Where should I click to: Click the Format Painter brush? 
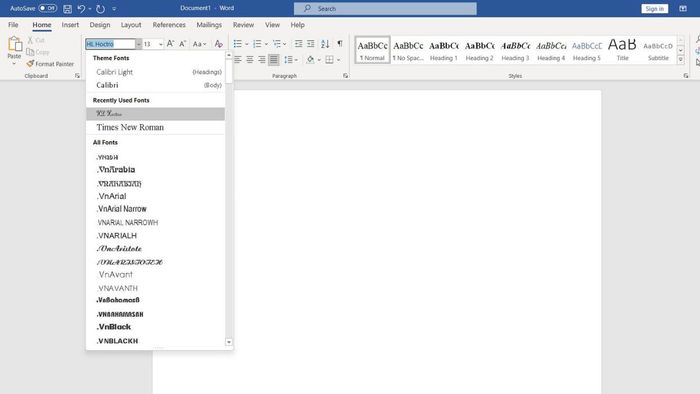pos(30,64)
